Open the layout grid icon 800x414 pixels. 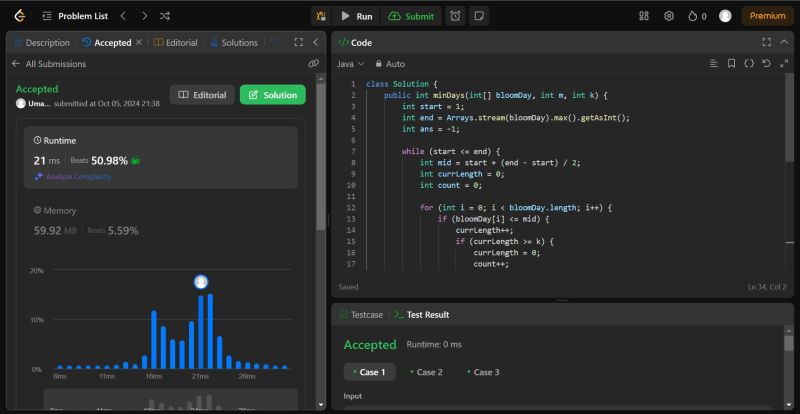click(x=644, y=16)
